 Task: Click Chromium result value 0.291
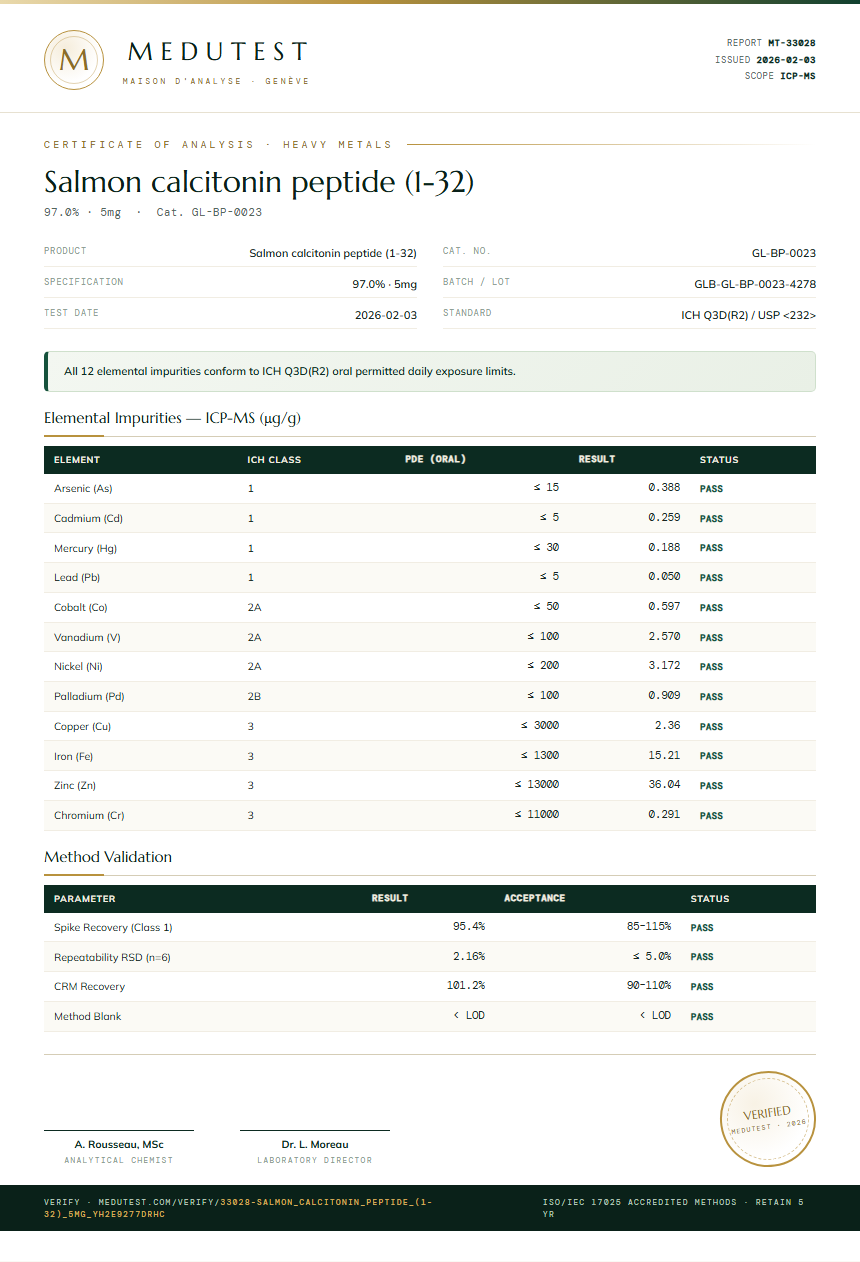[x=664, y=815]
